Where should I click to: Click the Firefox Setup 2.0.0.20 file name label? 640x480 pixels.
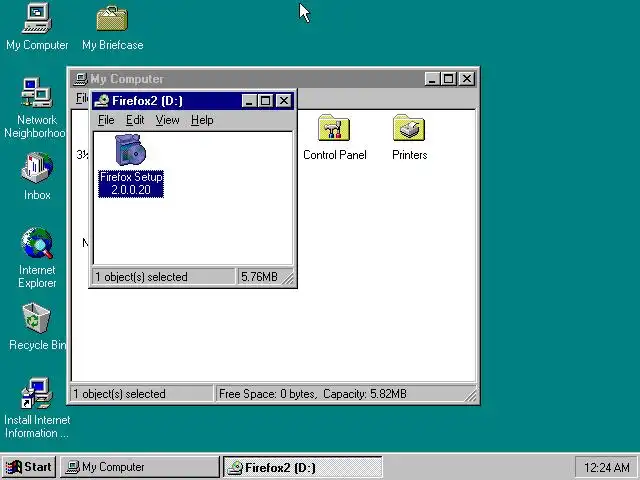tap(131, 184)
